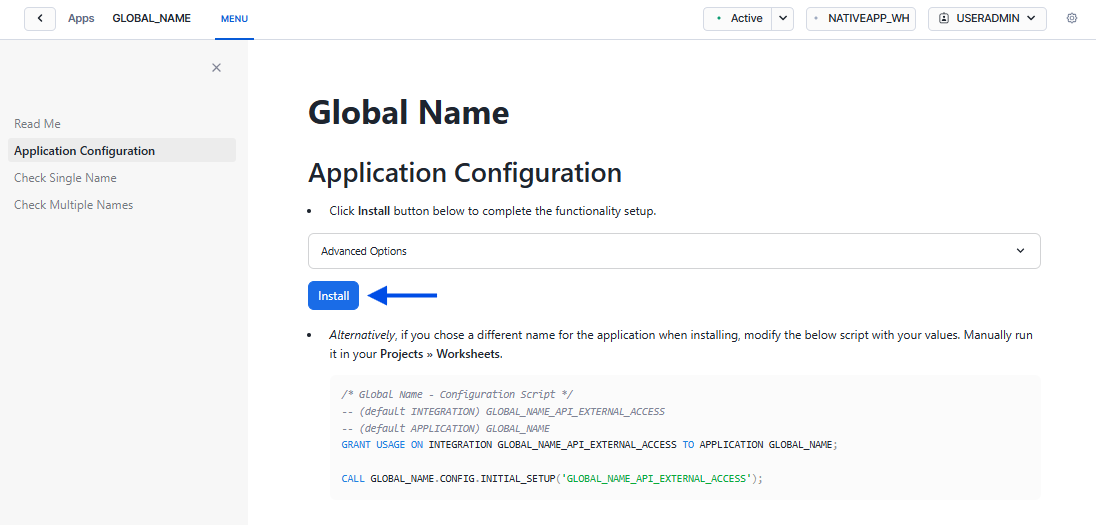This screenshot has height=525, width=1096.
Task: Click the Application Configuration heading
Action: coord(465,173)
